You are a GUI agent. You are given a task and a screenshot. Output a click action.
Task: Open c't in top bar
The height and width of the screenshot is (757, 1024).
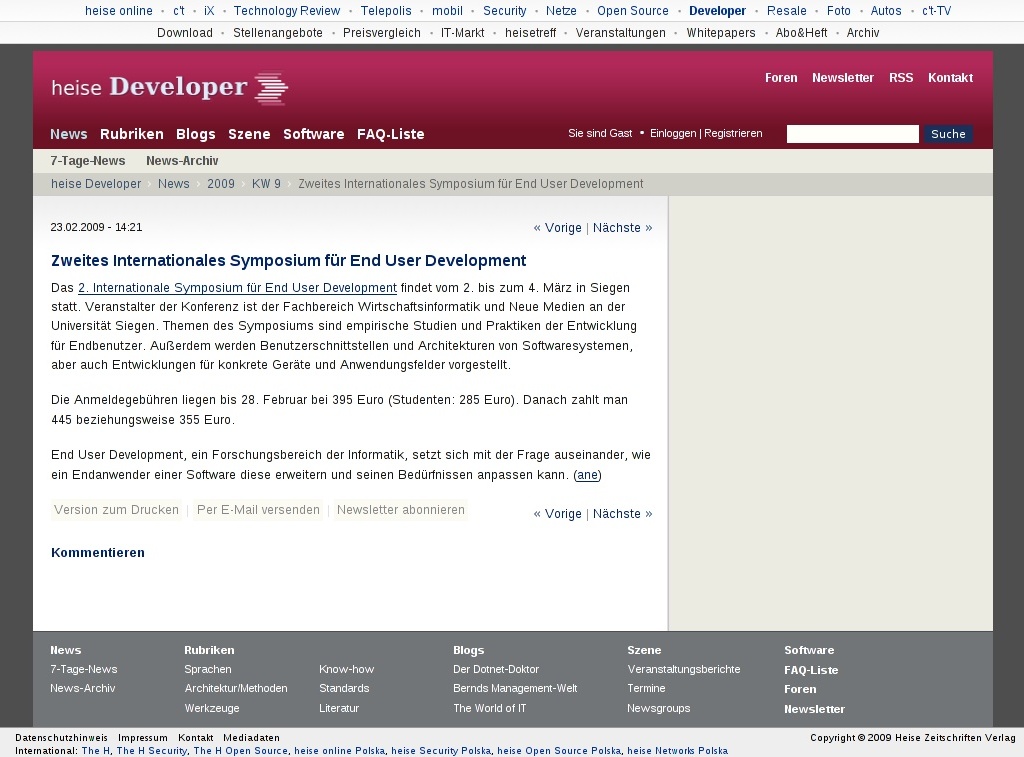(178, 11)
